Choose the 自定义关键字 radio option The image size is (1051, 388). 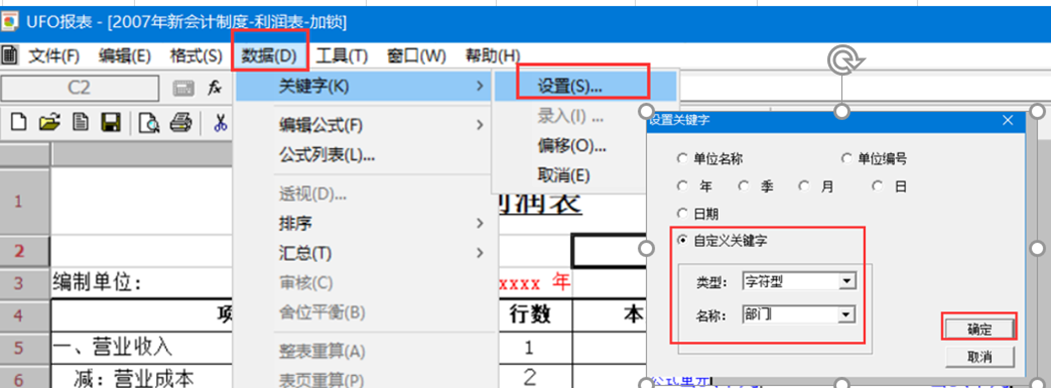[683, 241]
